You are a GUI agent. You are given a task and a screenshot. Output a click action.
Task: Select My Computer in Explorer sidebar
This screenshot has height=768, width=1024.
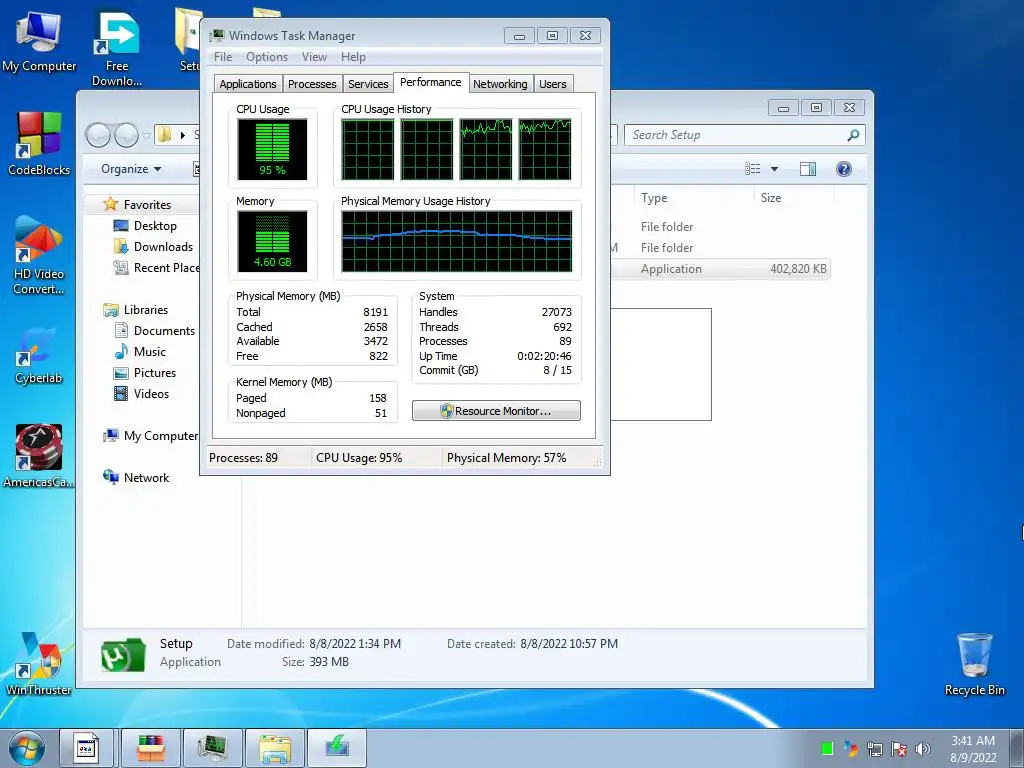tap(160, 436)
